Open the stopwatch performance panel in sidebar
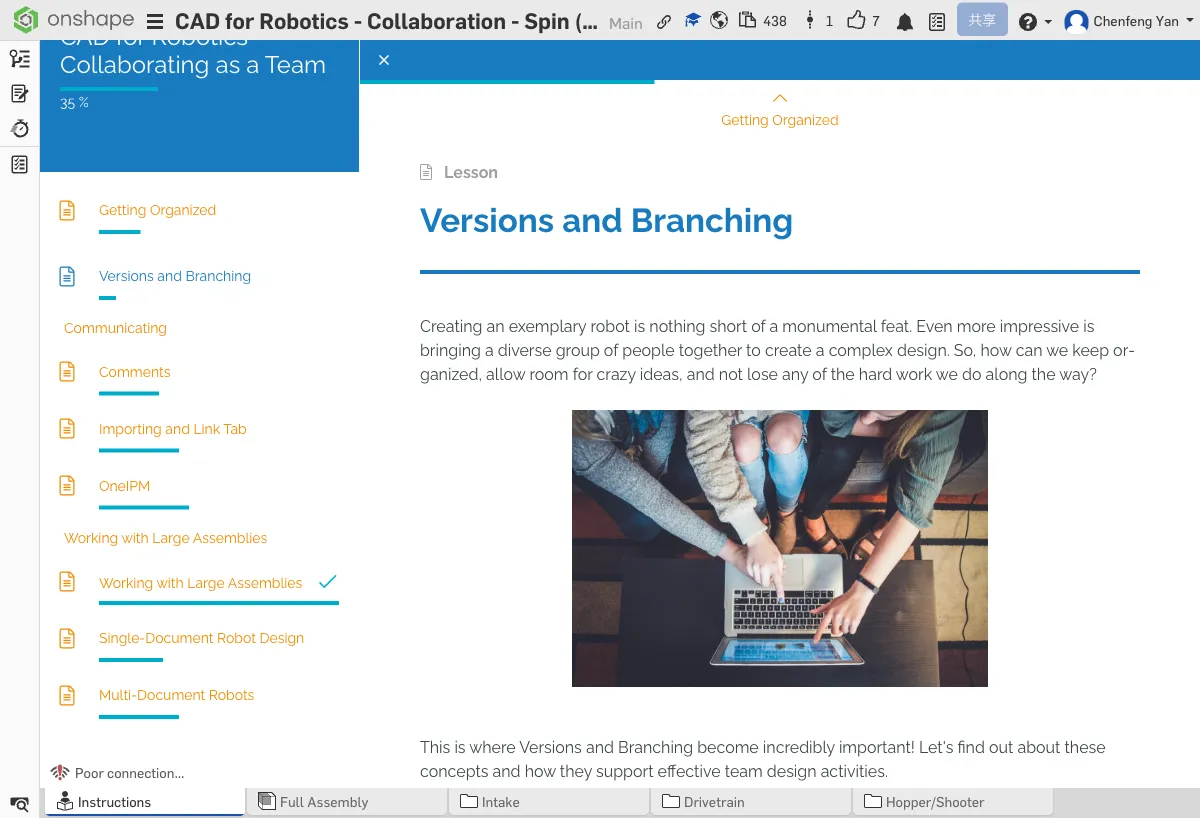 click(19, 129)
